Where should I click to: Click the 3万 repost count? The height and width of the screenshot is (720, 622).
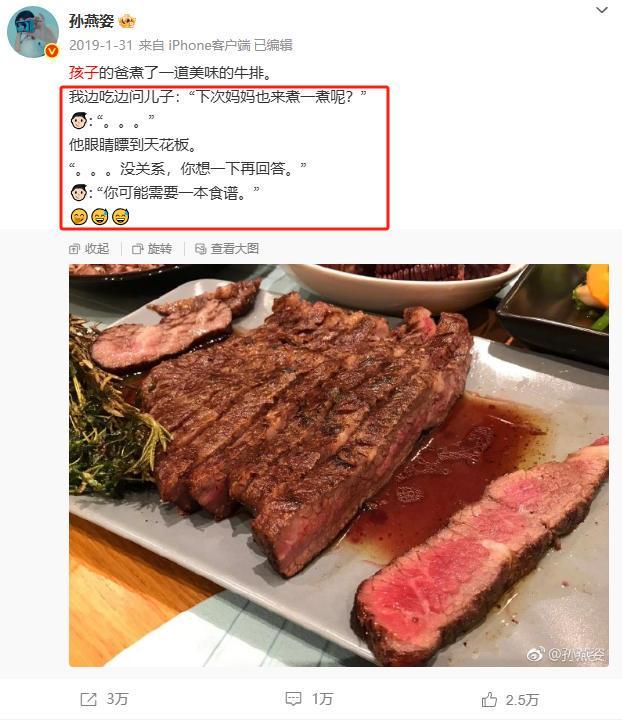tap(117, 699)
